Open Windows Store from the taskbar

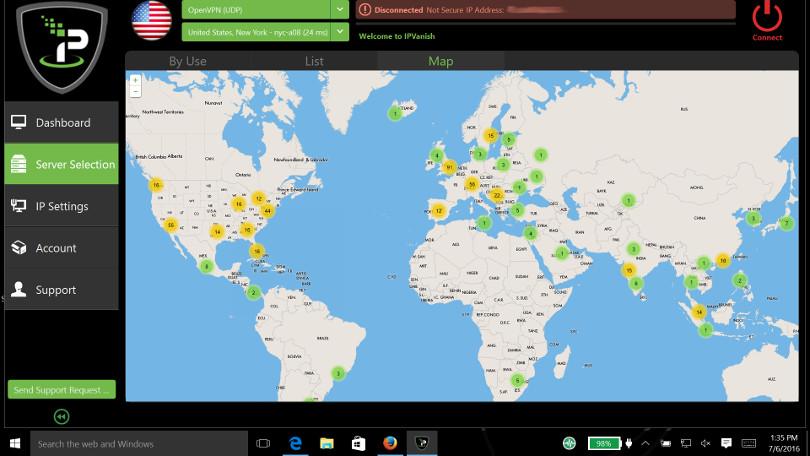pyautogui.click(x=358, y=443)
